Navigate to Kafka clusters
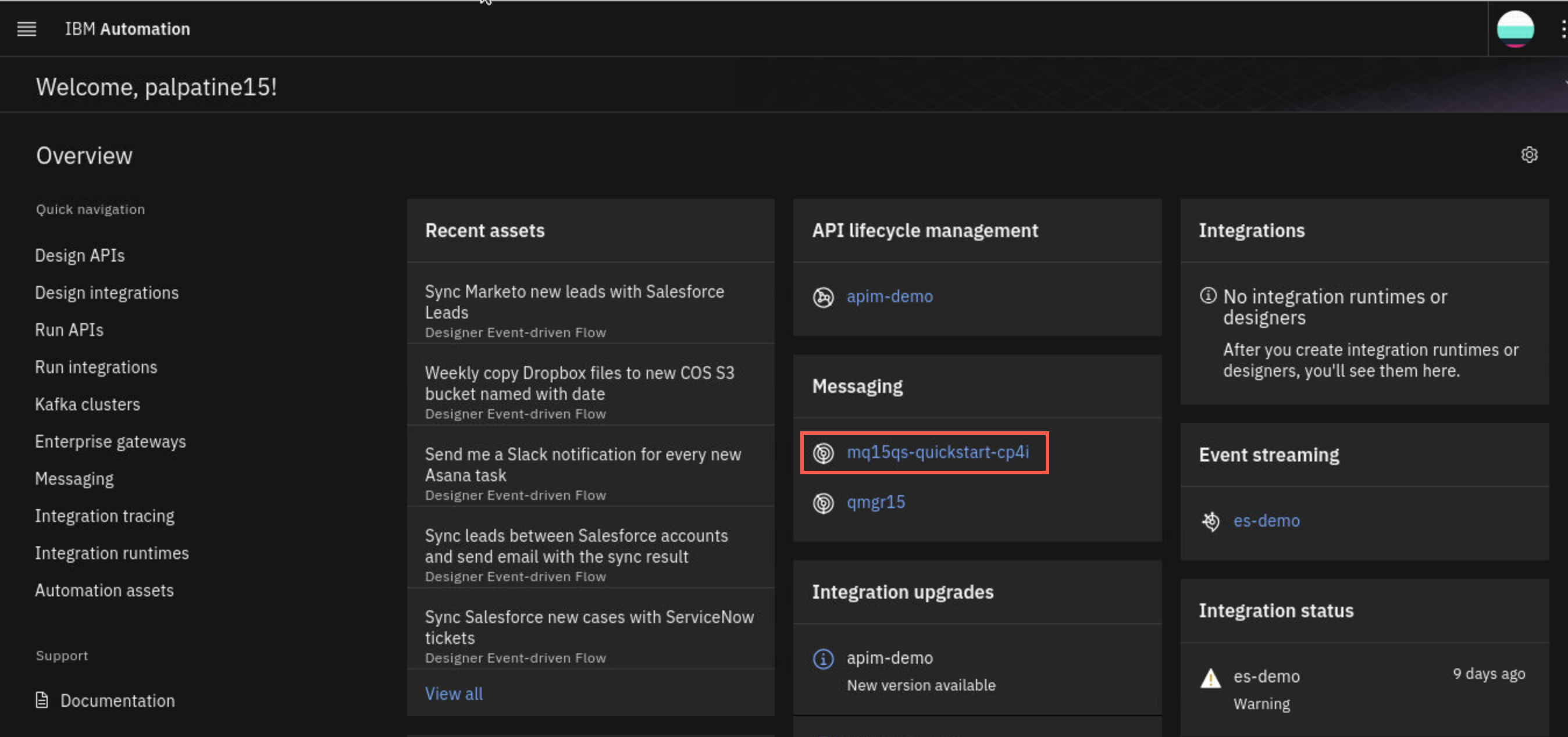Screen dimensions: 1568x737 88,405
